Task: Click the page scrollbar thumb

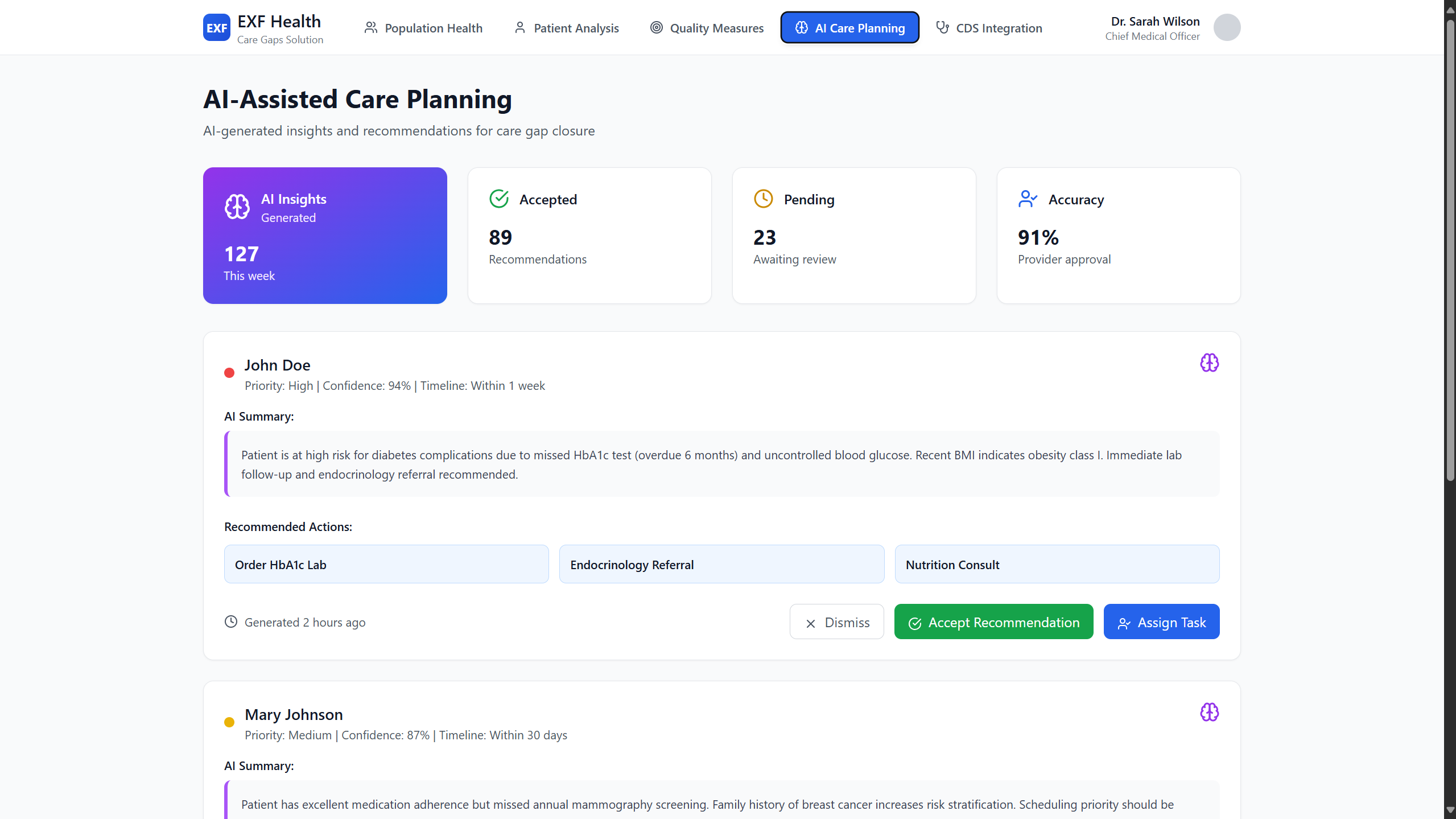Action: (1450, 250)
